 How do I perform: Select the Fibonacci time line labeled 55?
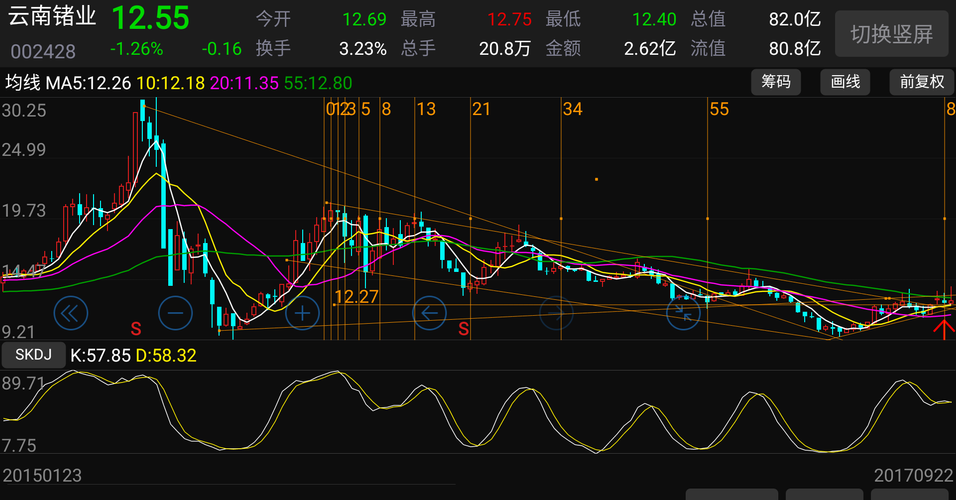point(719,110)
